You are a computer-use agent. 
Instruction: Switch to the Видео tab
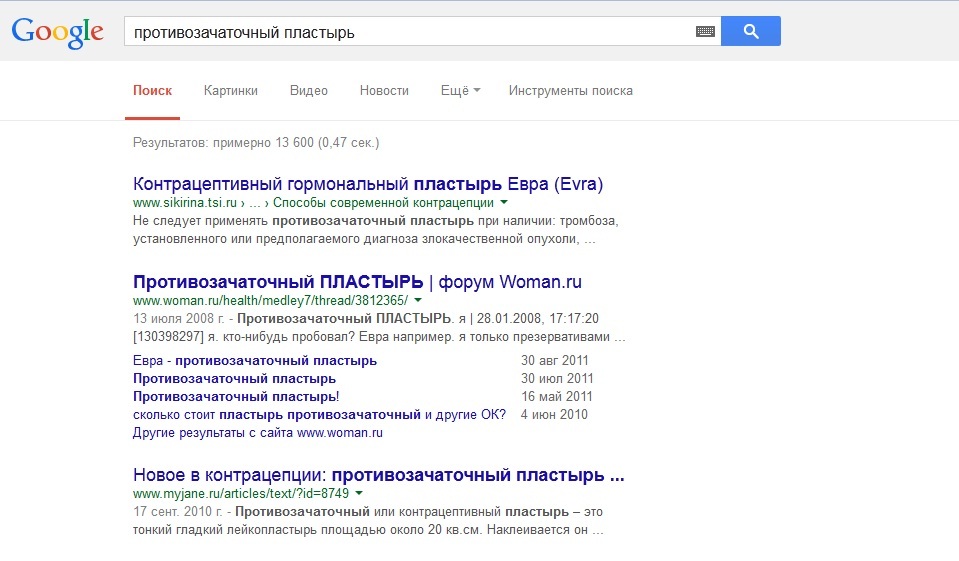pos(309,91)
